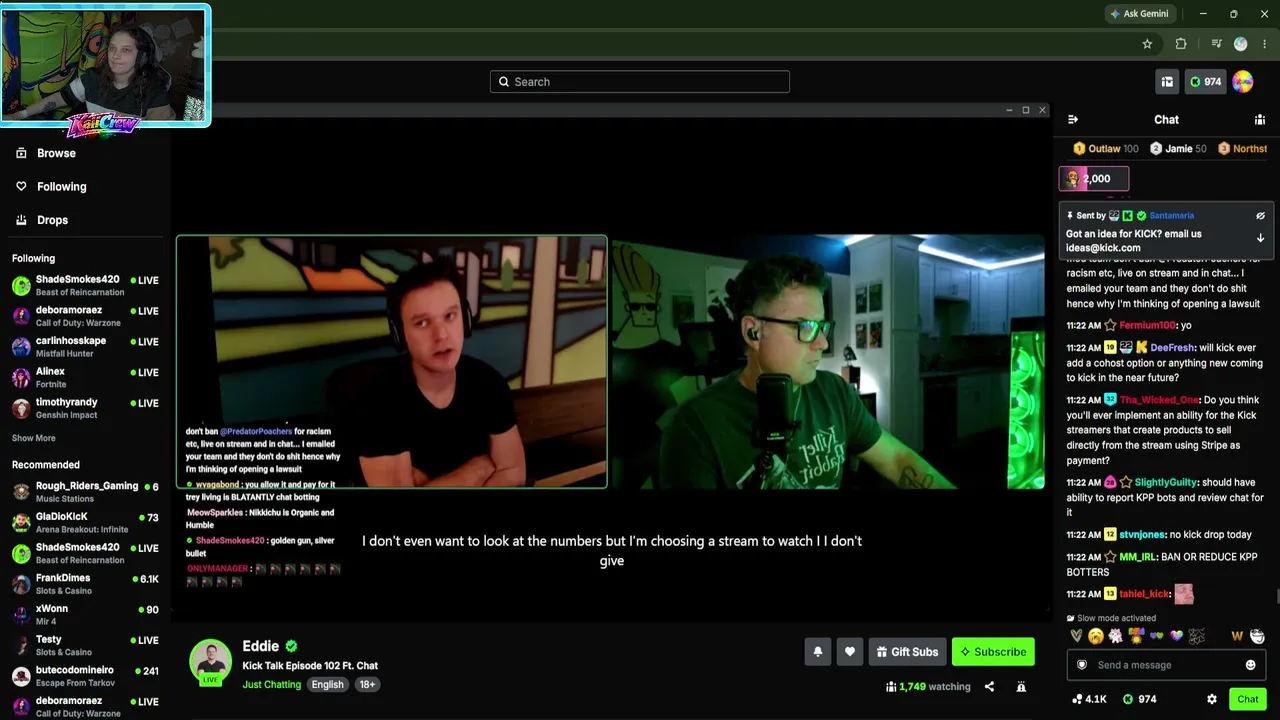Viewport: 1280px width, 720px height.
Task: Open the carlinhosskape channel in the sidebar
Action: (85, 347)
